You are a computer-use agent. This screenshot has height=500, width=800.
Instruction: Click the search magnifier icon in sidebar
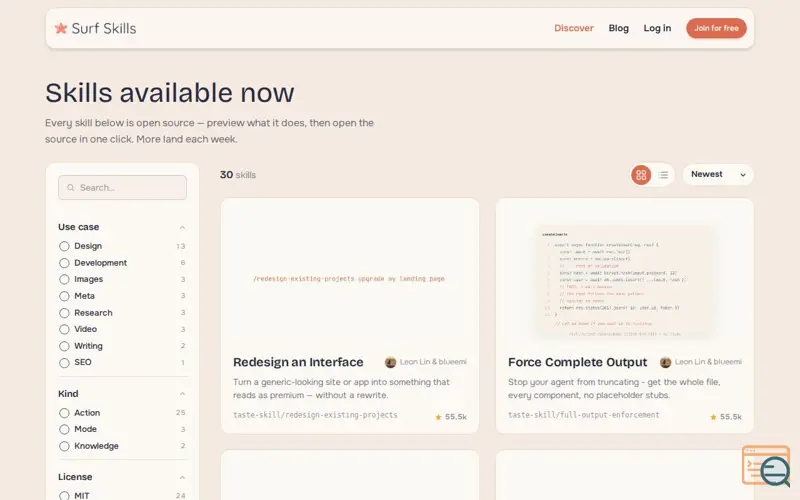(71, 188)
